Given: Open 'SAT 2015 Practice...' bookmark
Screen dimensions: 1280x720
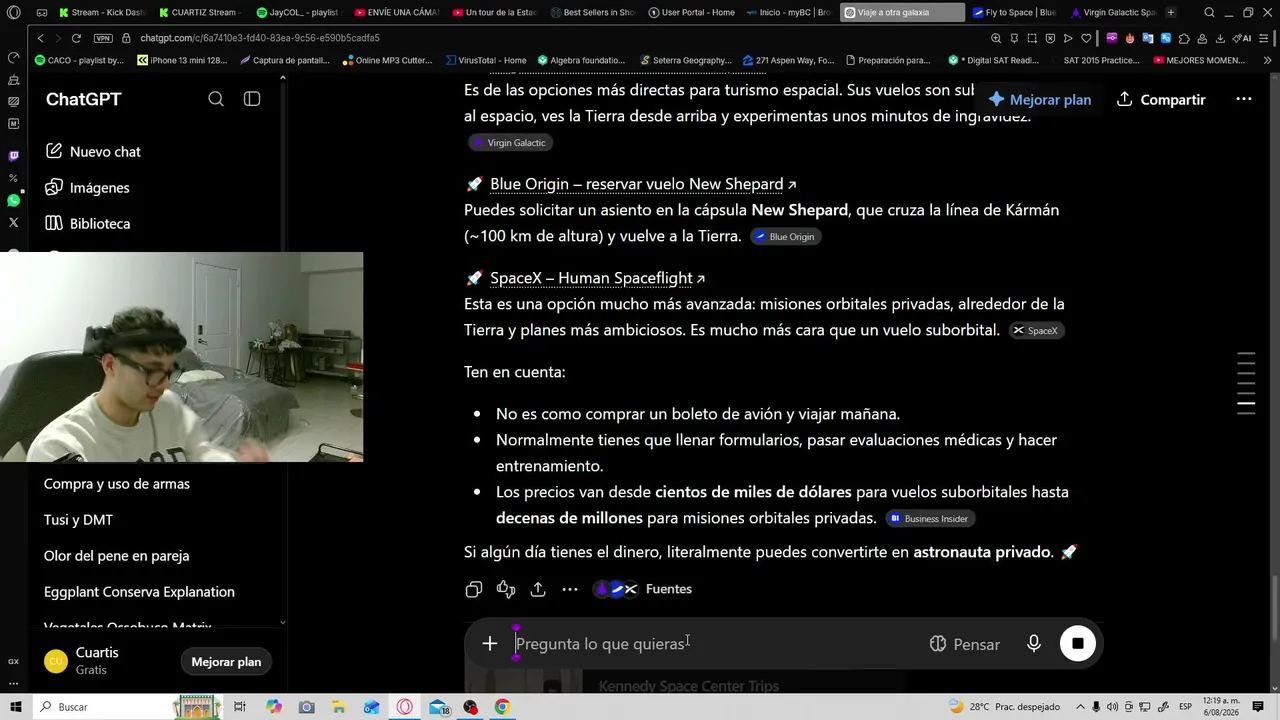Looking at the screenshot, I should click(1101, 60).
